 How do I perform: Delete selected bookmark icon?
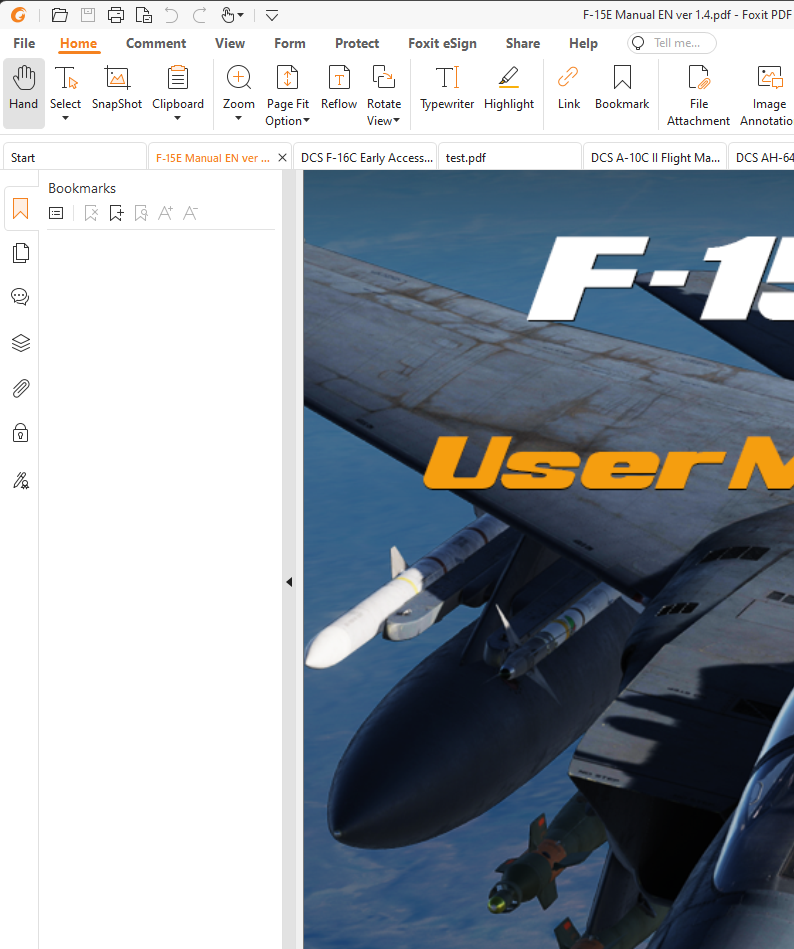coord(91,213)
